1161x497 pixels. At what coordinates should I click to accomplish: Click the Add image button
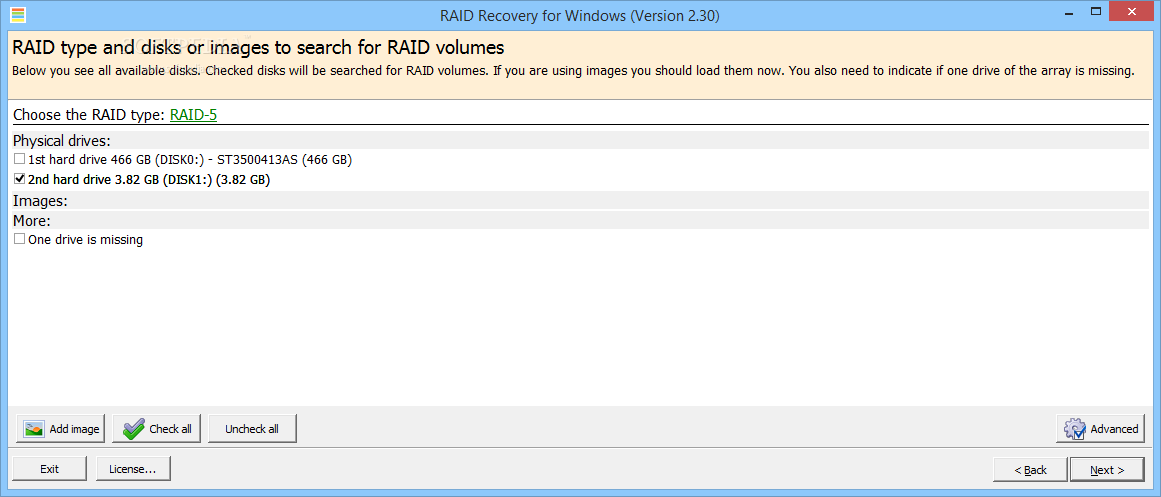[61, 429]
